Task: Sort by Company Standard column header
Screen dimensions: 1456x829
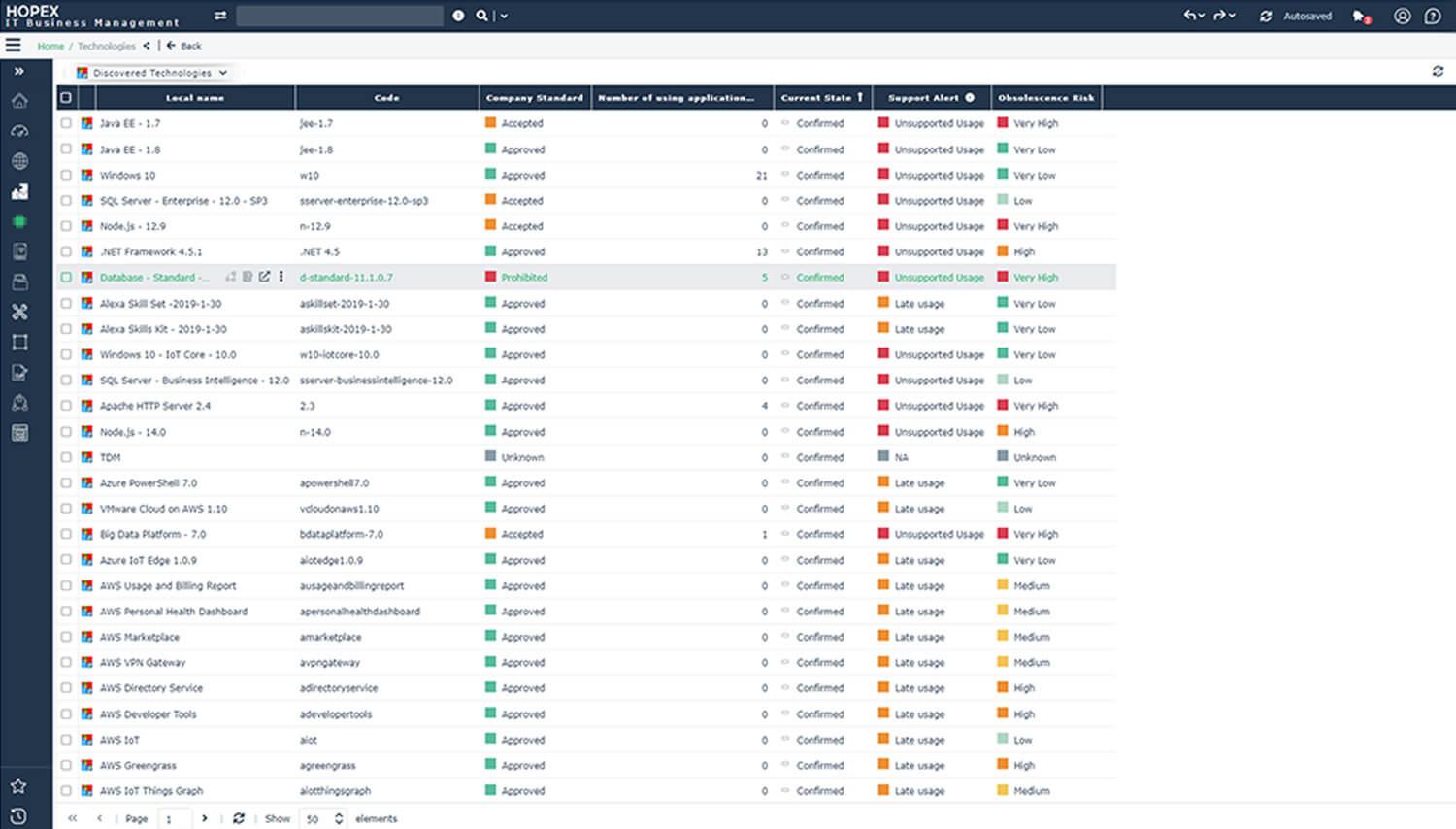Action: 535,97
